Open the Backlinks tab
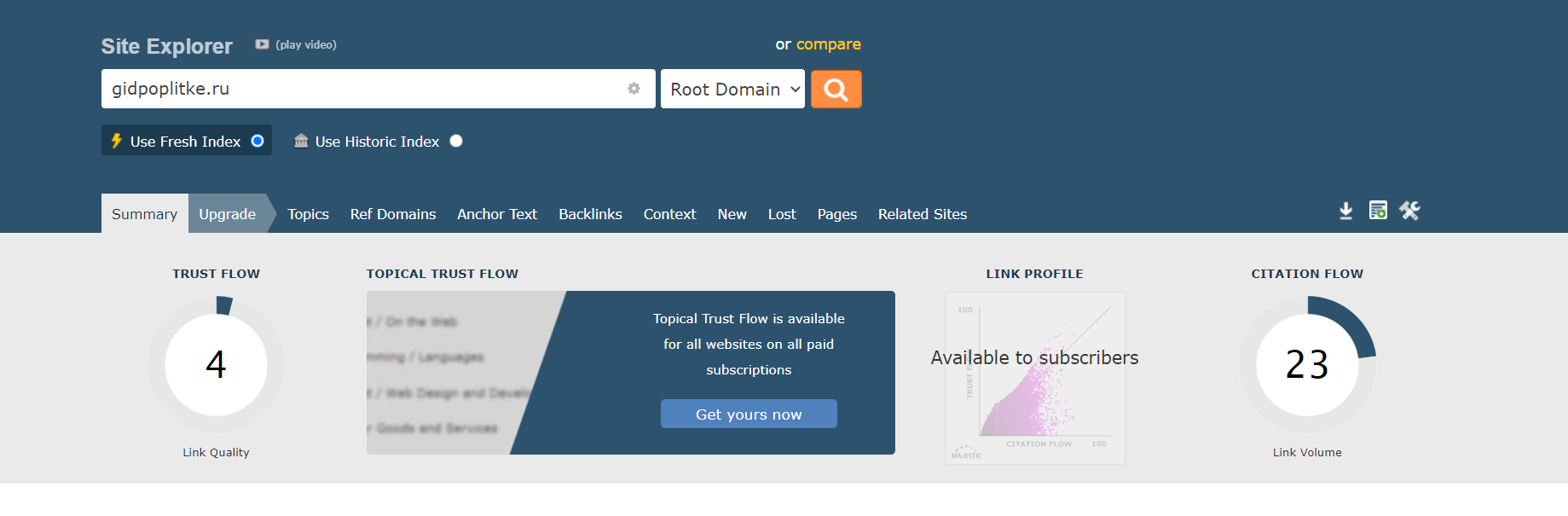This screenshot has width=1568, height=516. 590,214
